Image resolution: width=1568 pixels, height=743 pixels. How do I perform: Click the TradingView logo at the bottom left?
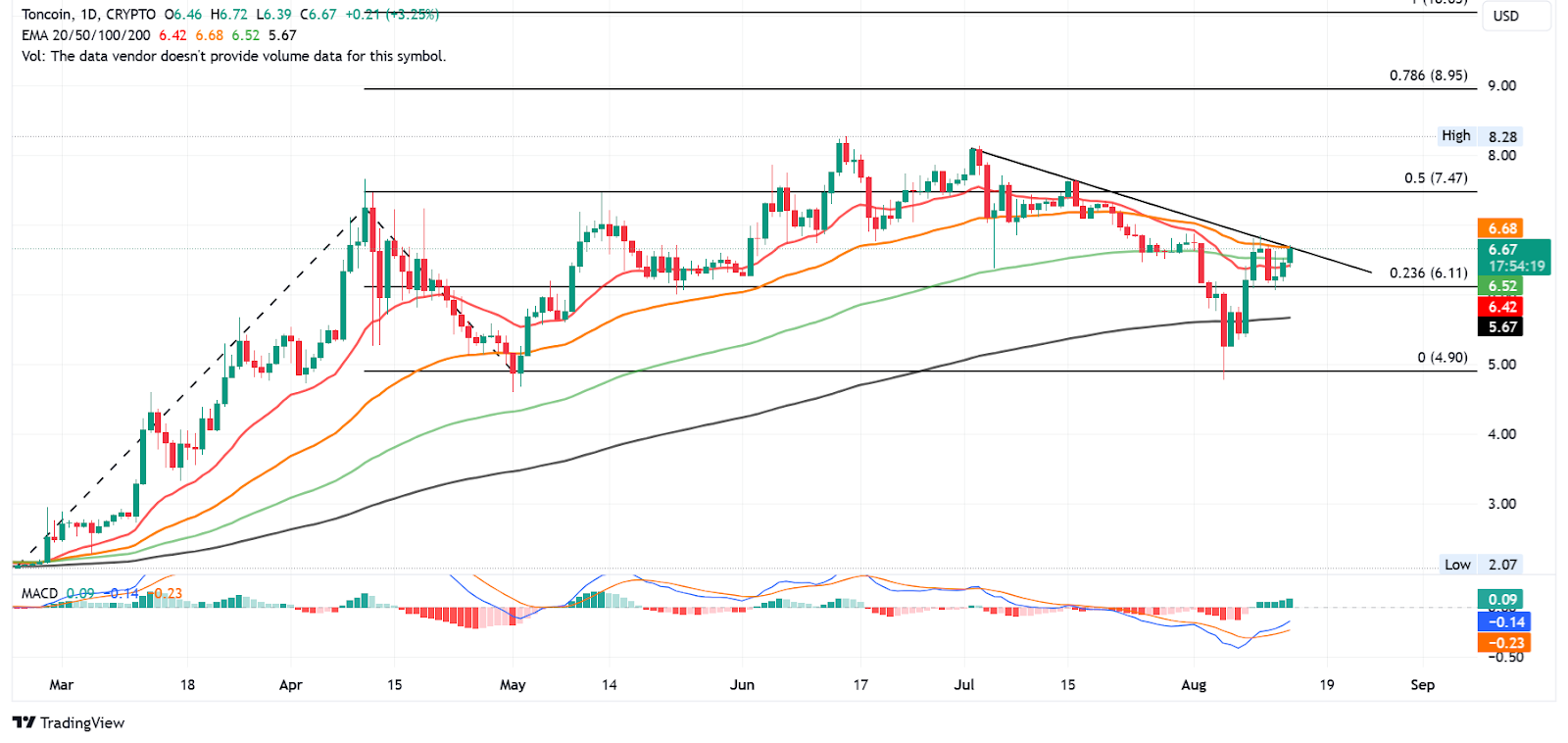pos(69,723)
